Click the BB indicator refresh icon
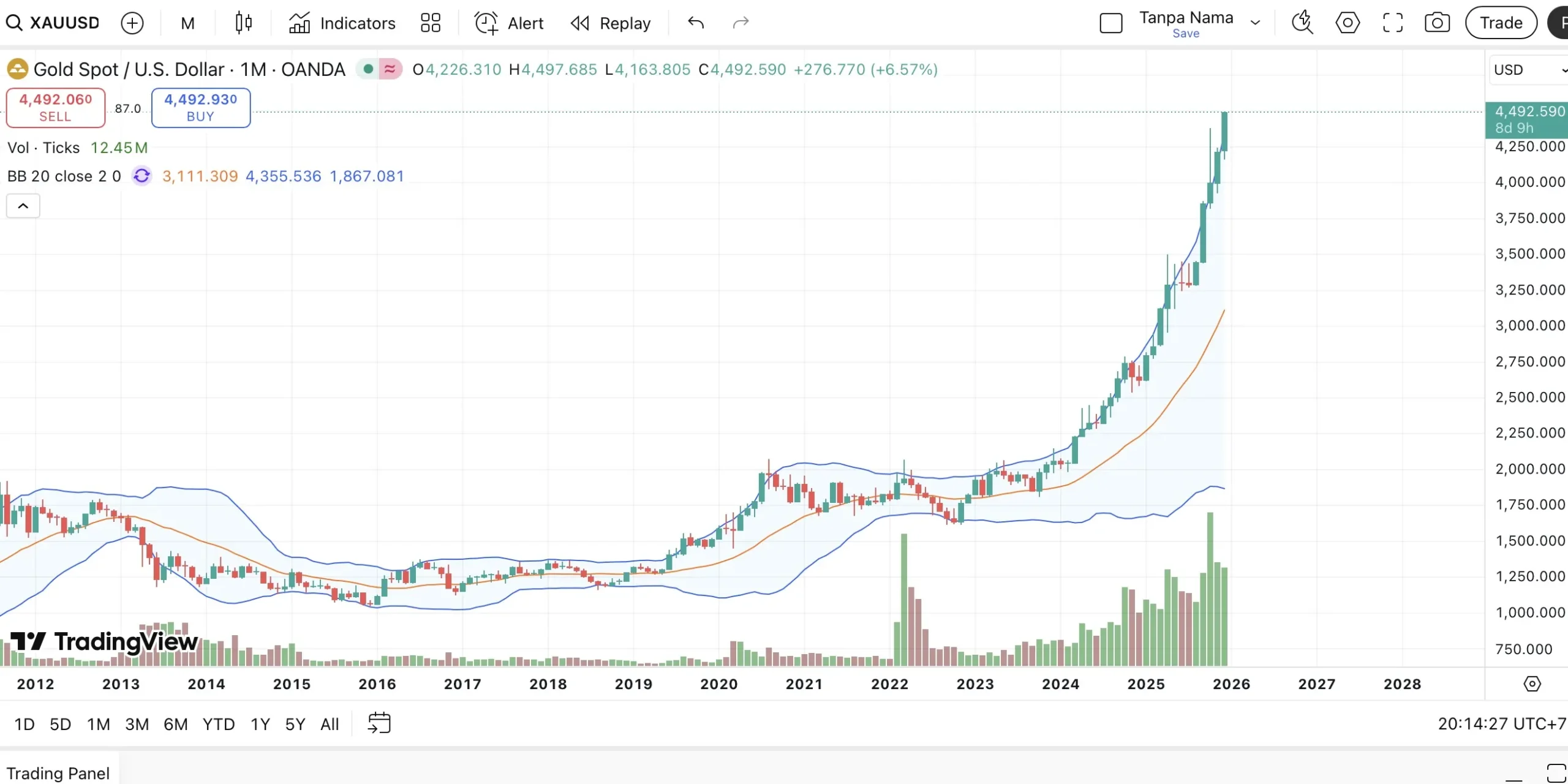This screenshot has height=784, width=1568. [x=141, y=176]
